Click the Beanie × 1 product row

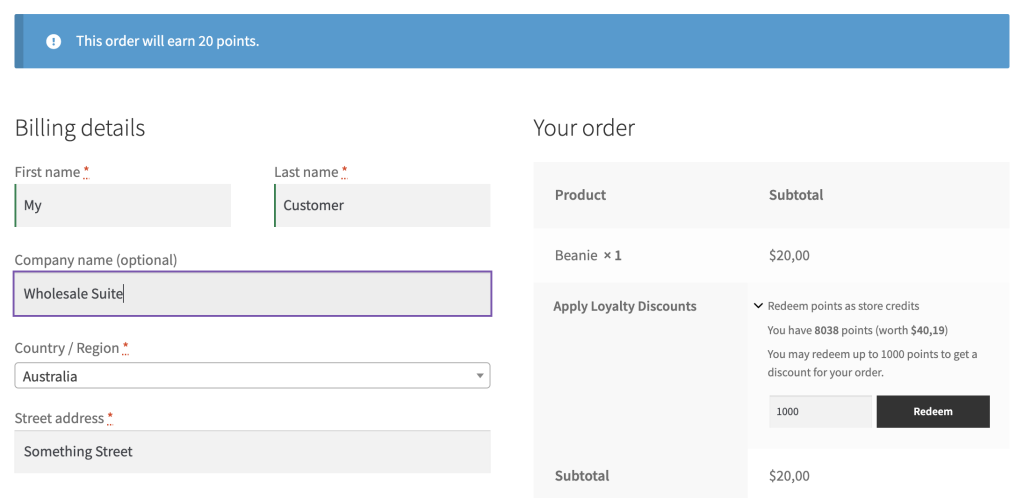coord(588,255)
